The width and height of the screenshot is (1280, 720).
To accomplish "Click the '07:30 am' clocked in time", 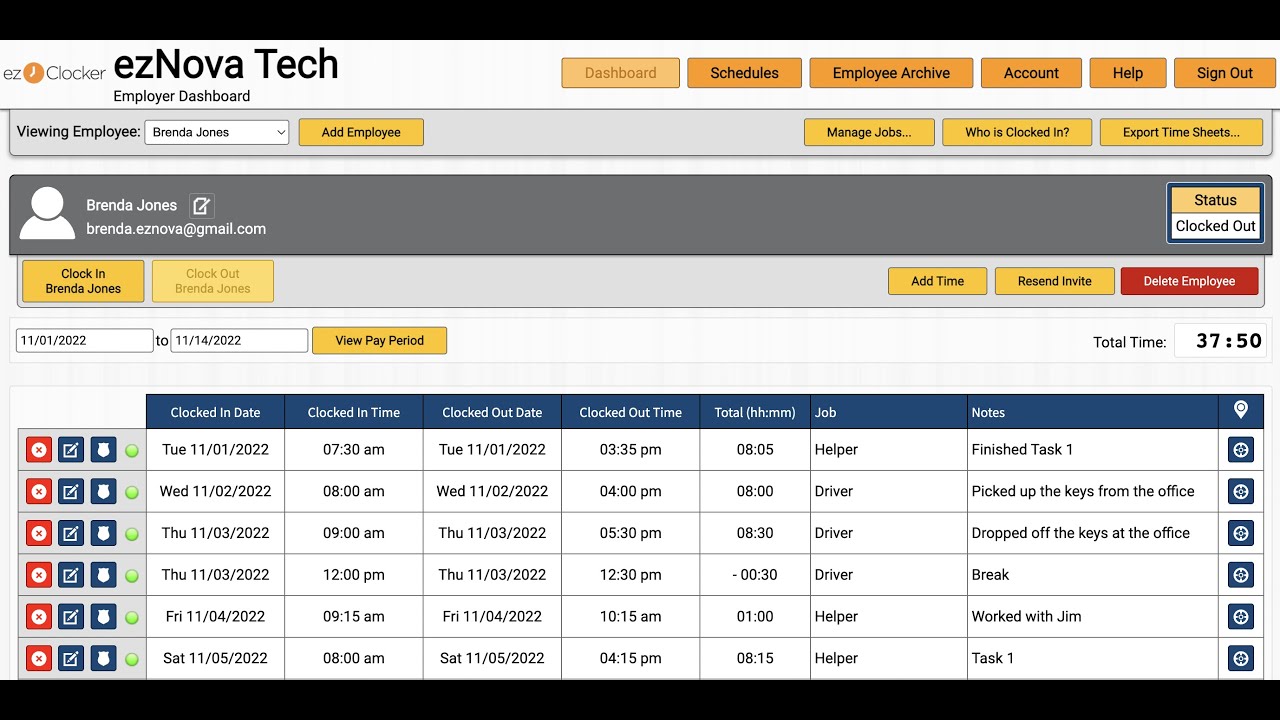I will (354, 450).
